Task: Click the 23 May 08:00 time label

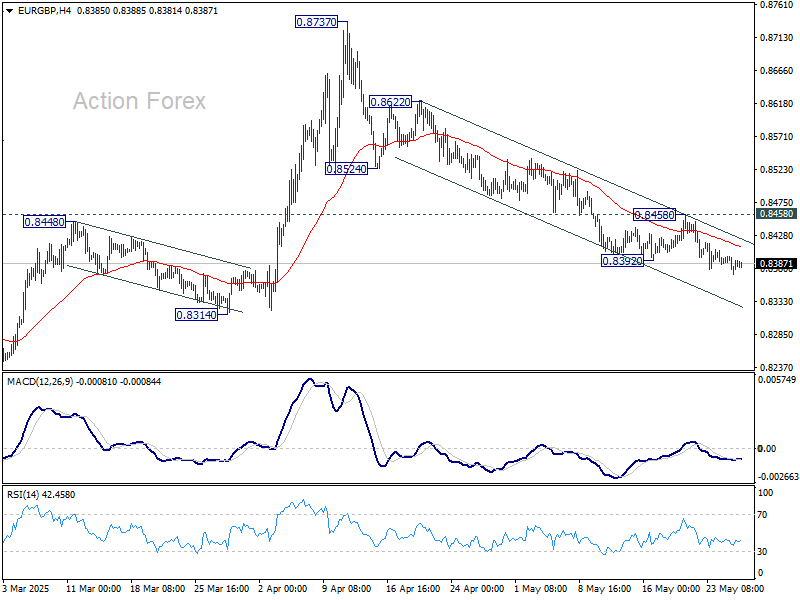Action: tap(735, 589)
